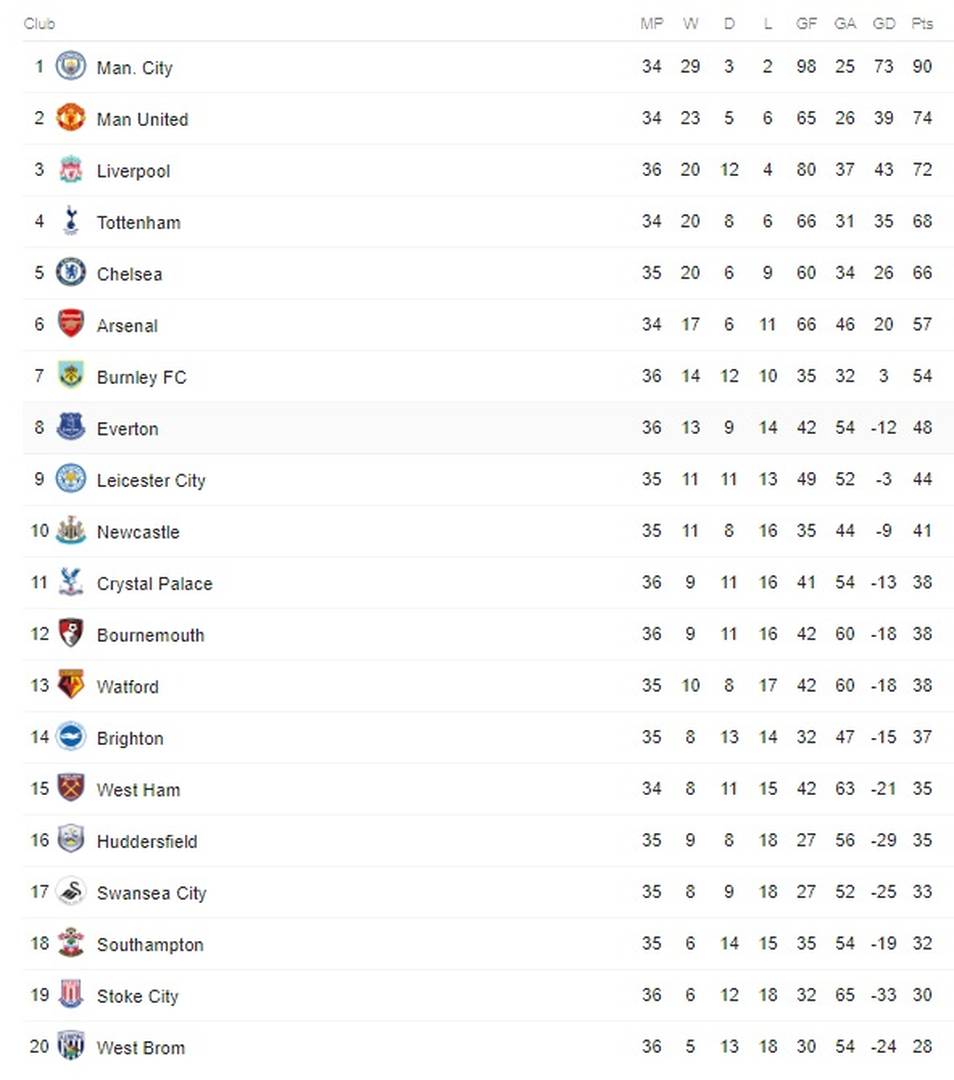Click the Stoke City points value 30
954x1080 pixels.
tap(922, 995)
